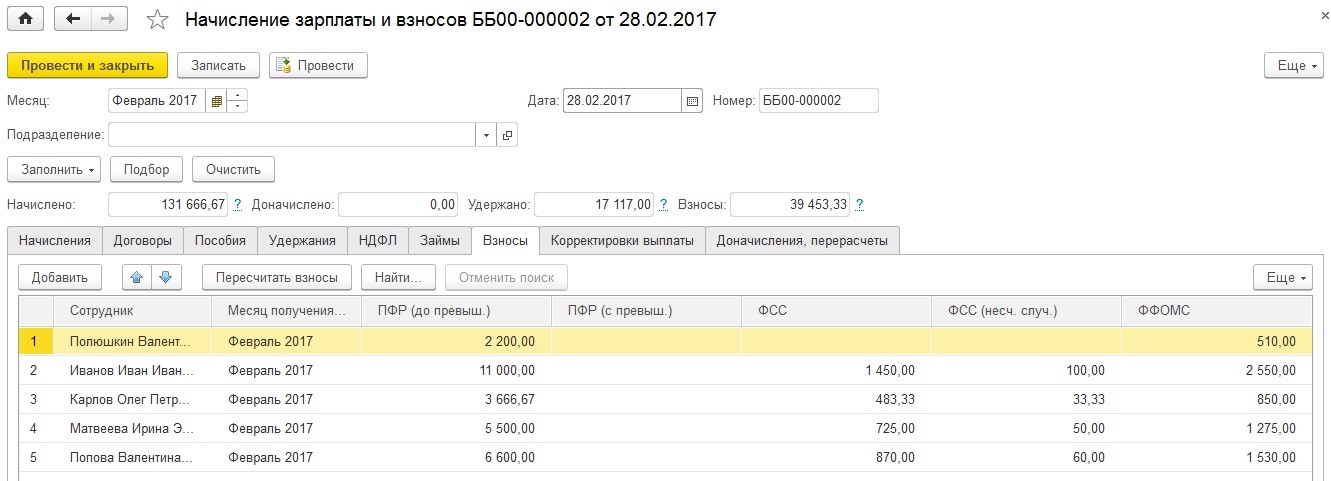The height and width of the screenshot is (481, 1331).
Task: Go back with the left arrow
Action: [72, 19]
